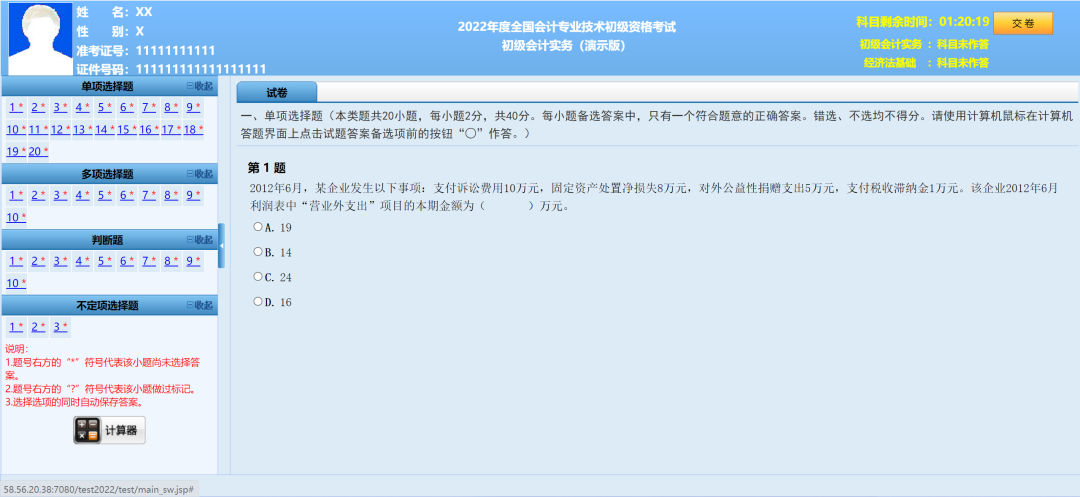This screenshot has height=497, width=1080.
Task: Select answer option A. 19
Action: pos(258,226)
